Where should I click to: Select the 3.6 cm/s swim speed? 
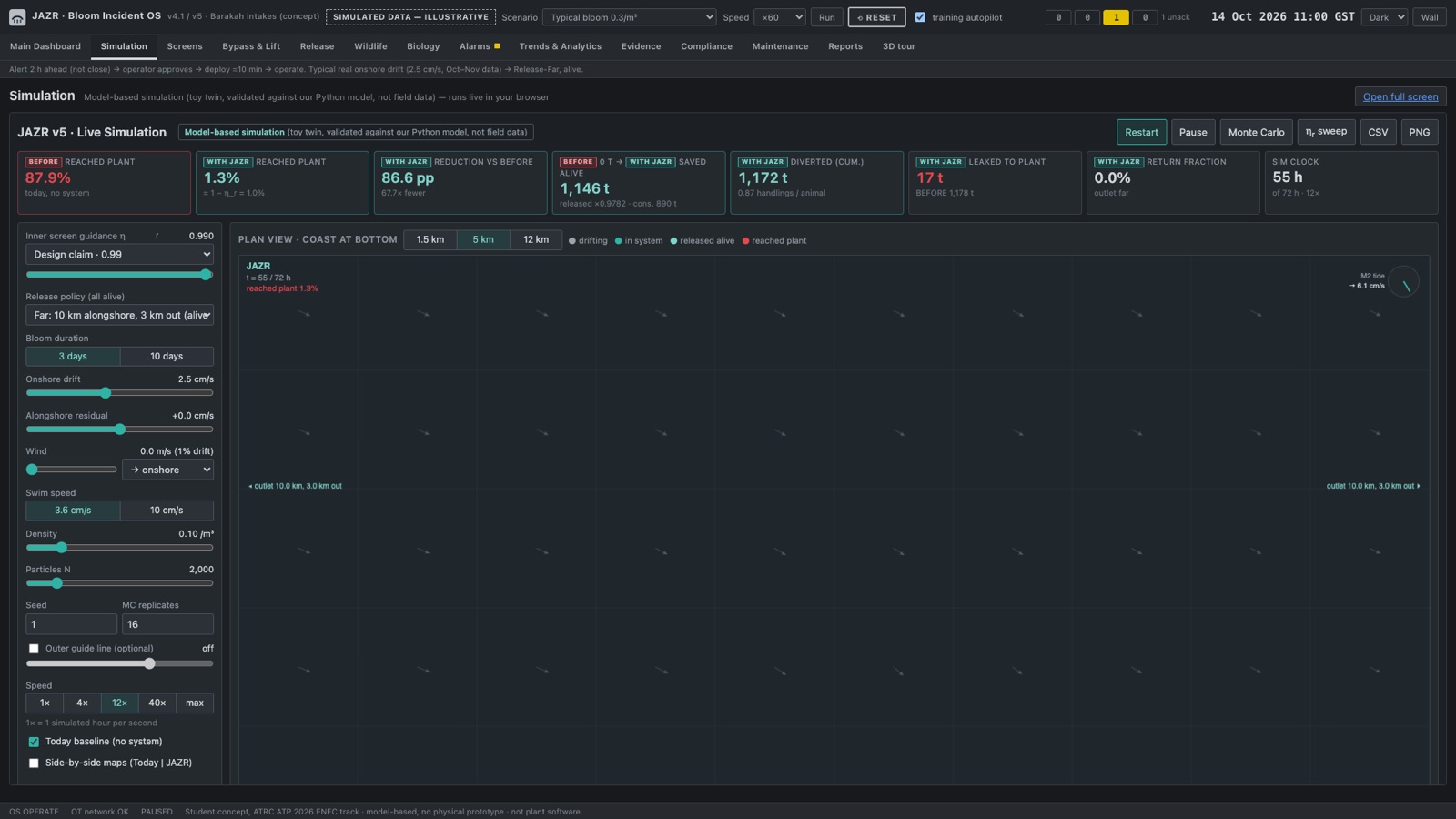point(73,511)
